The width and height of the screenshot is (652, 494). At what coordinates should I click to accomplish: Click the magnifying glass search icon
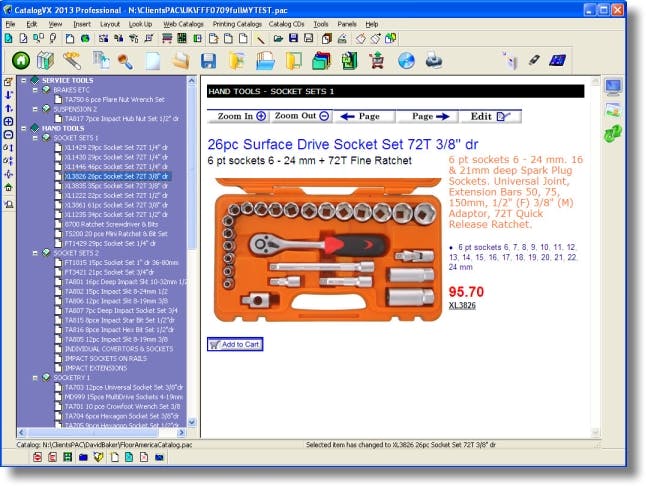pos(126,62)
